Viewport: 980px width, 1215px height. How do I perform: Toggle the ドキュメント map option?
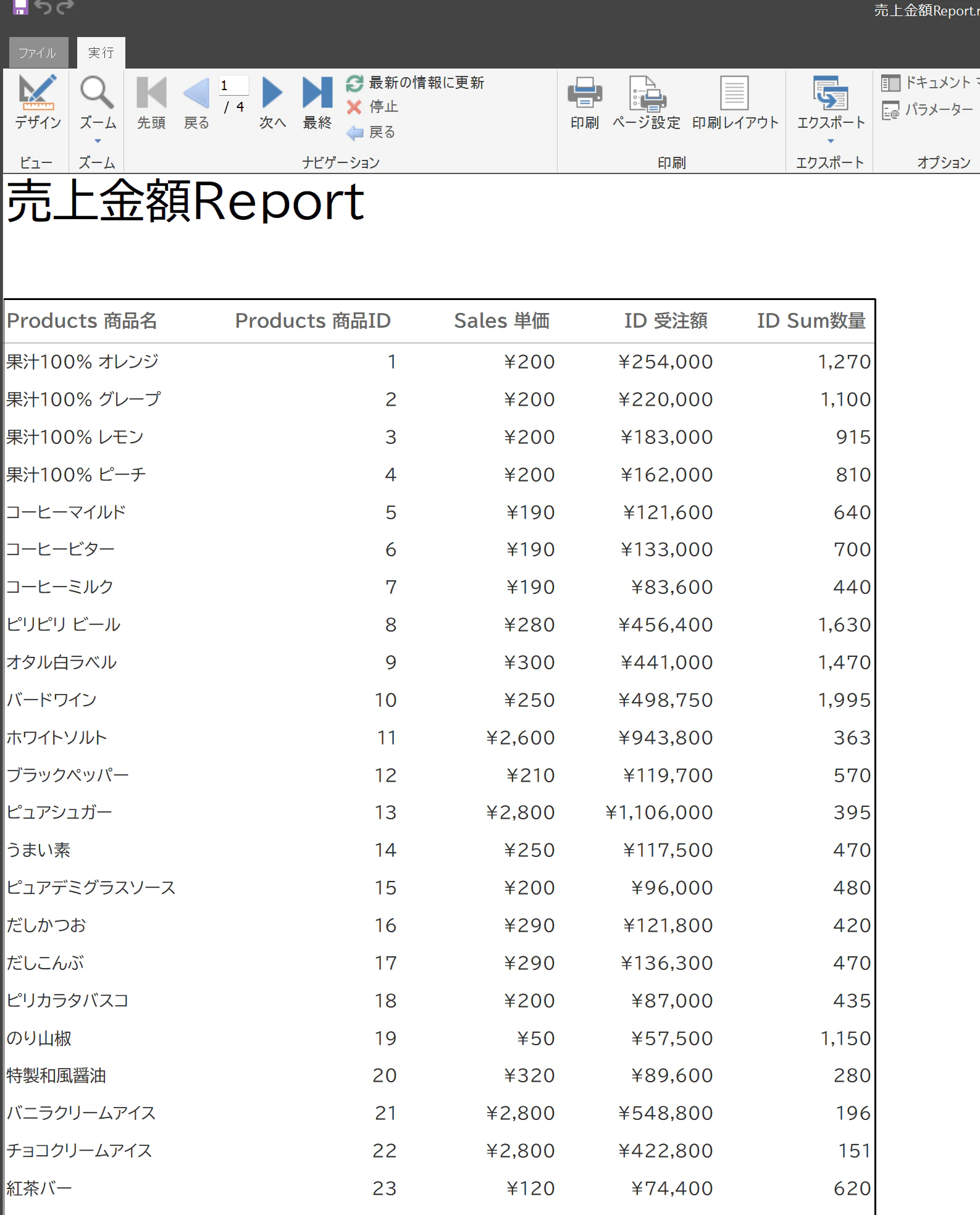point(929,83)
